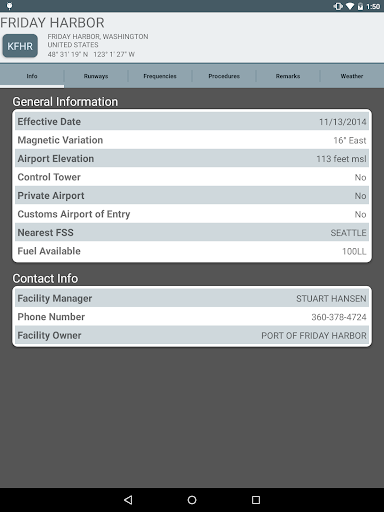This screenshot has width=384, height=512.
Task: Tap the Facility Manager Stuart Hansen row
Action: click(x=192, y=298)
